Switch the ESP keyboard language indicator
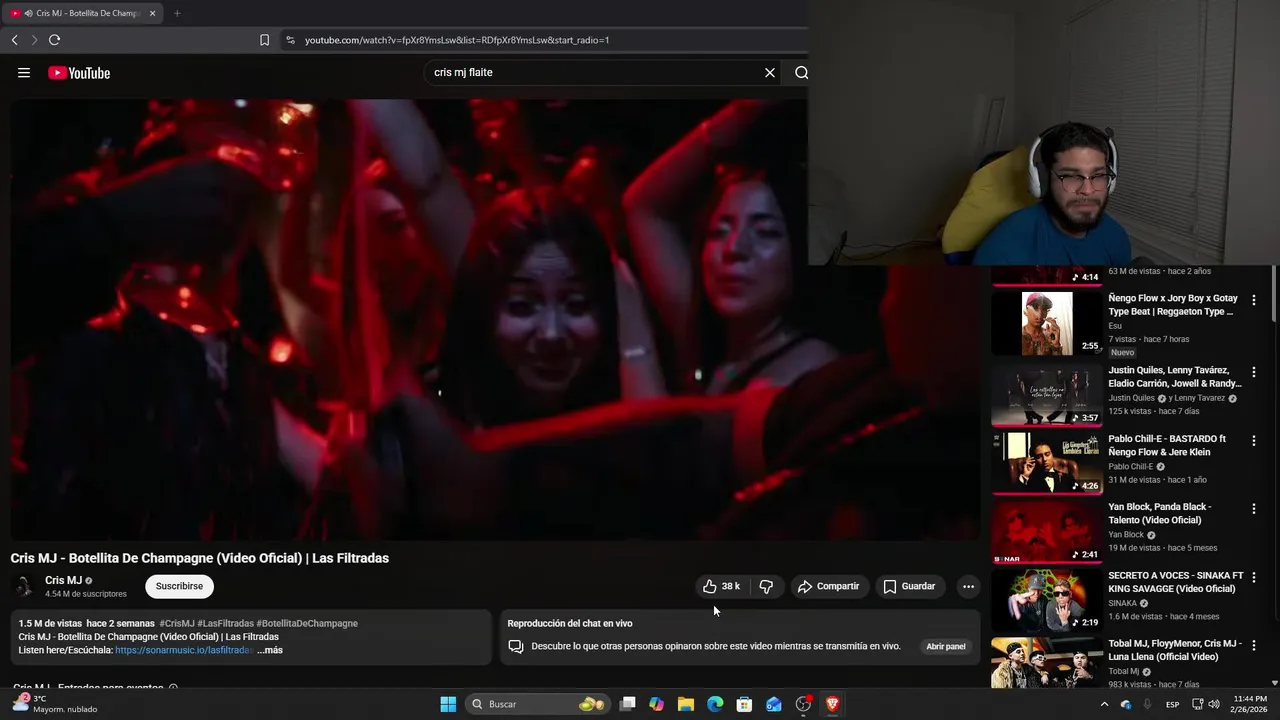Viewport: 1280px width, 720px height. point(1173,704)
